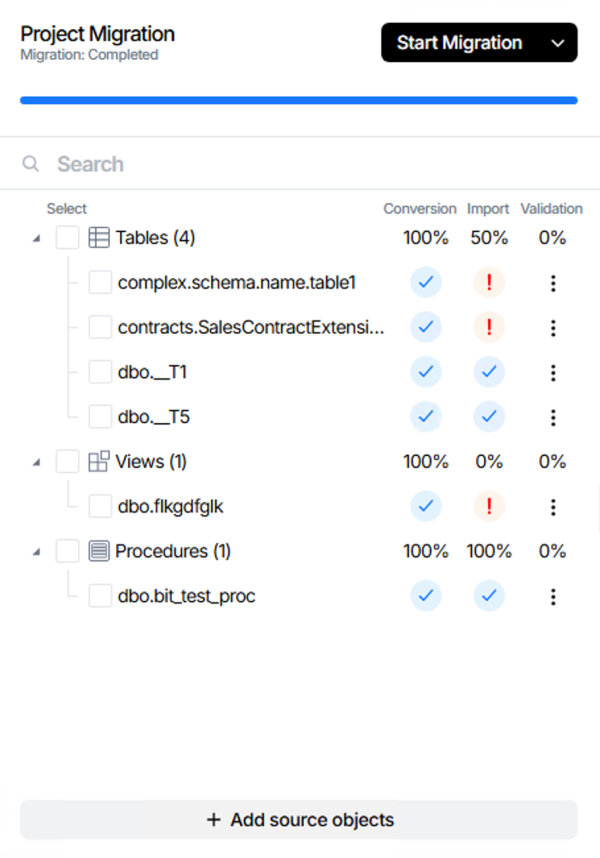Check the dbo.__T1 table checkbox
Viewport: 600px width, 858px height.
click(x=100, y=372)
